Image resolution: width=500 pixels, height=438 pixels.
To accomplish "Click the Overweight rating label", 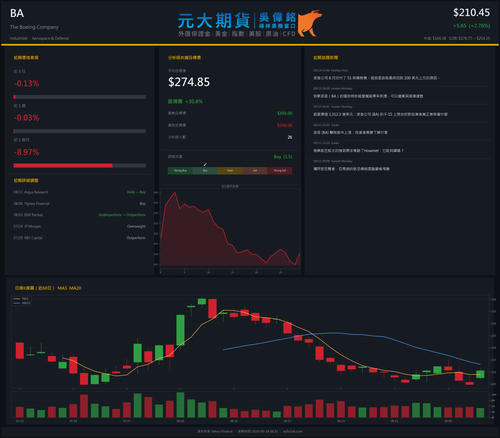I will [x=136, y=226].
